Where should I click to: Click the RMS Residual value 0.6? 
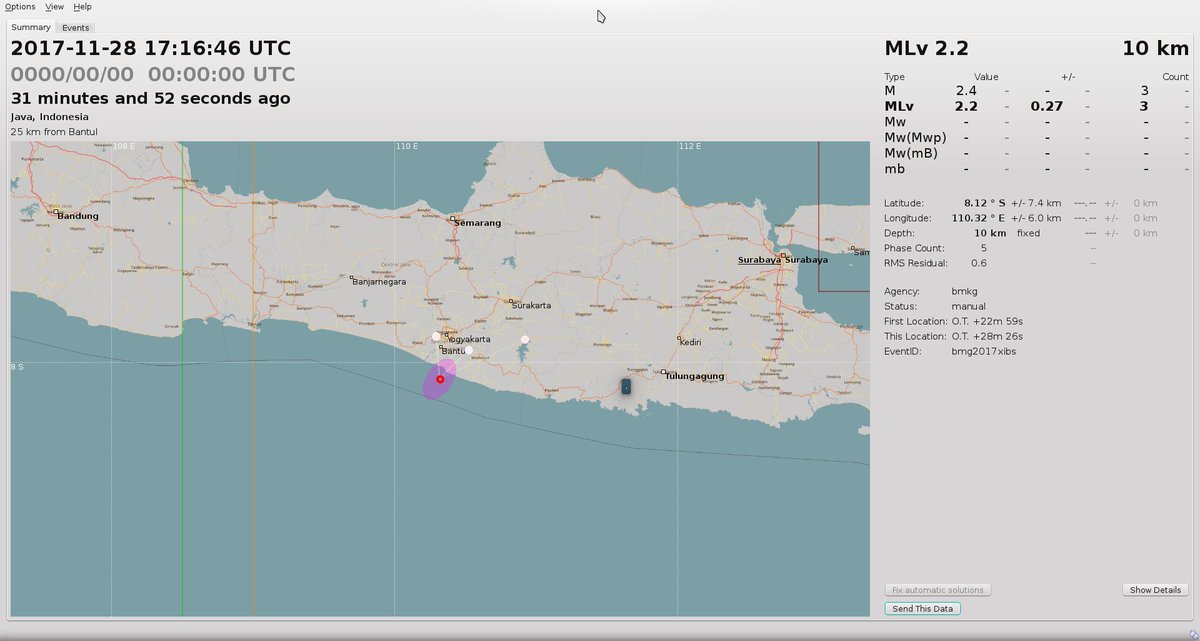pos(979,263)
